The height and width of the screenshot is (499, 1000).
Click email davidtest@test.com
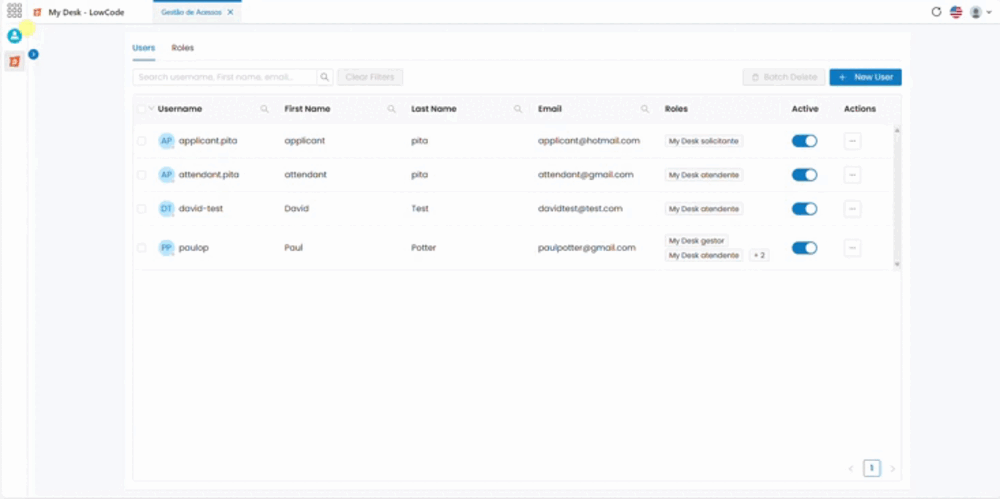[x=580, y=209]
